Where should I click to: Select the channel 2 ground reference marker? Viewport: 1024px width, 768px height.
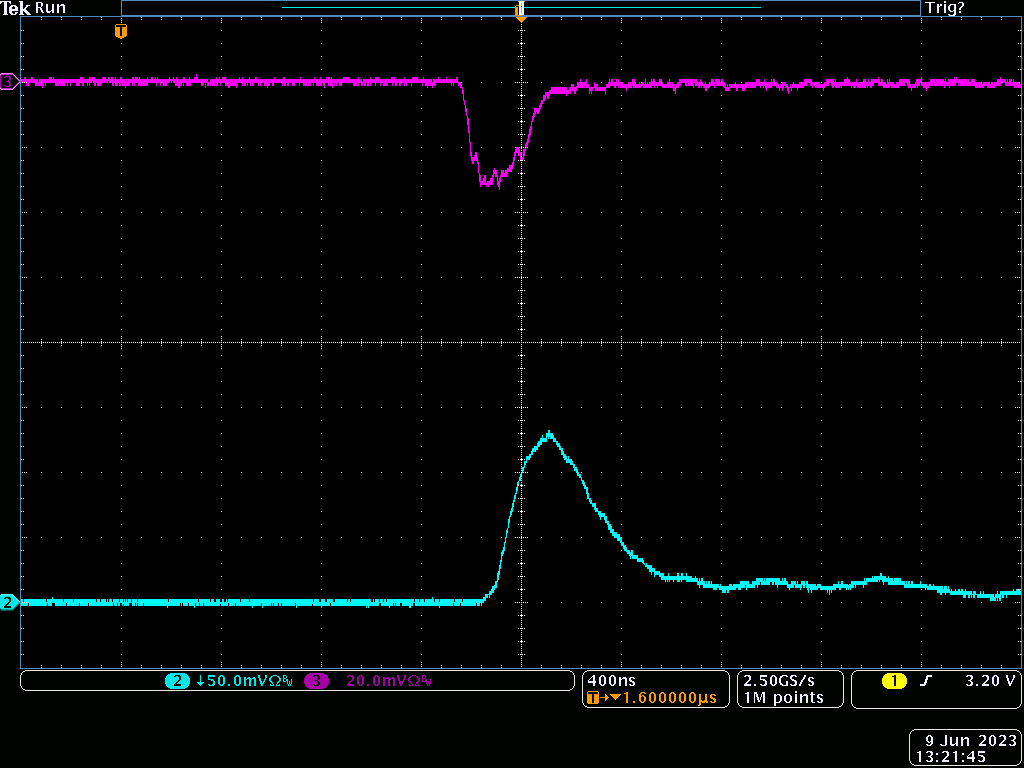[9, 602]
